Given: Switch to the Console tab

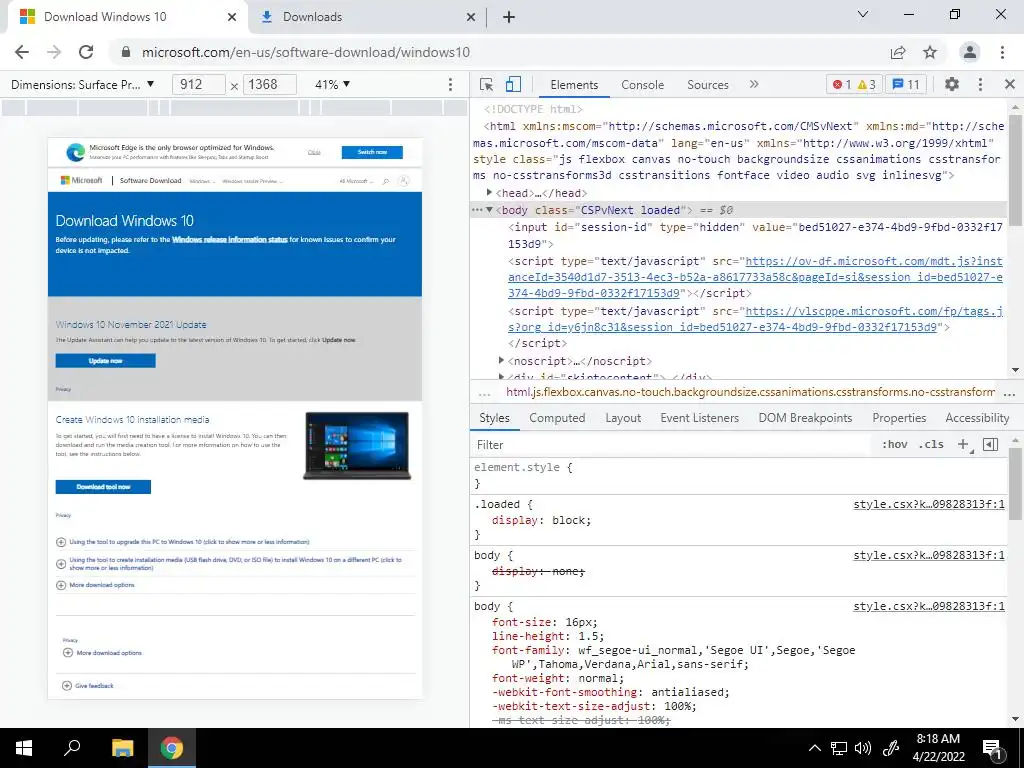Looking at the screenshot, I should coord(643,85).
